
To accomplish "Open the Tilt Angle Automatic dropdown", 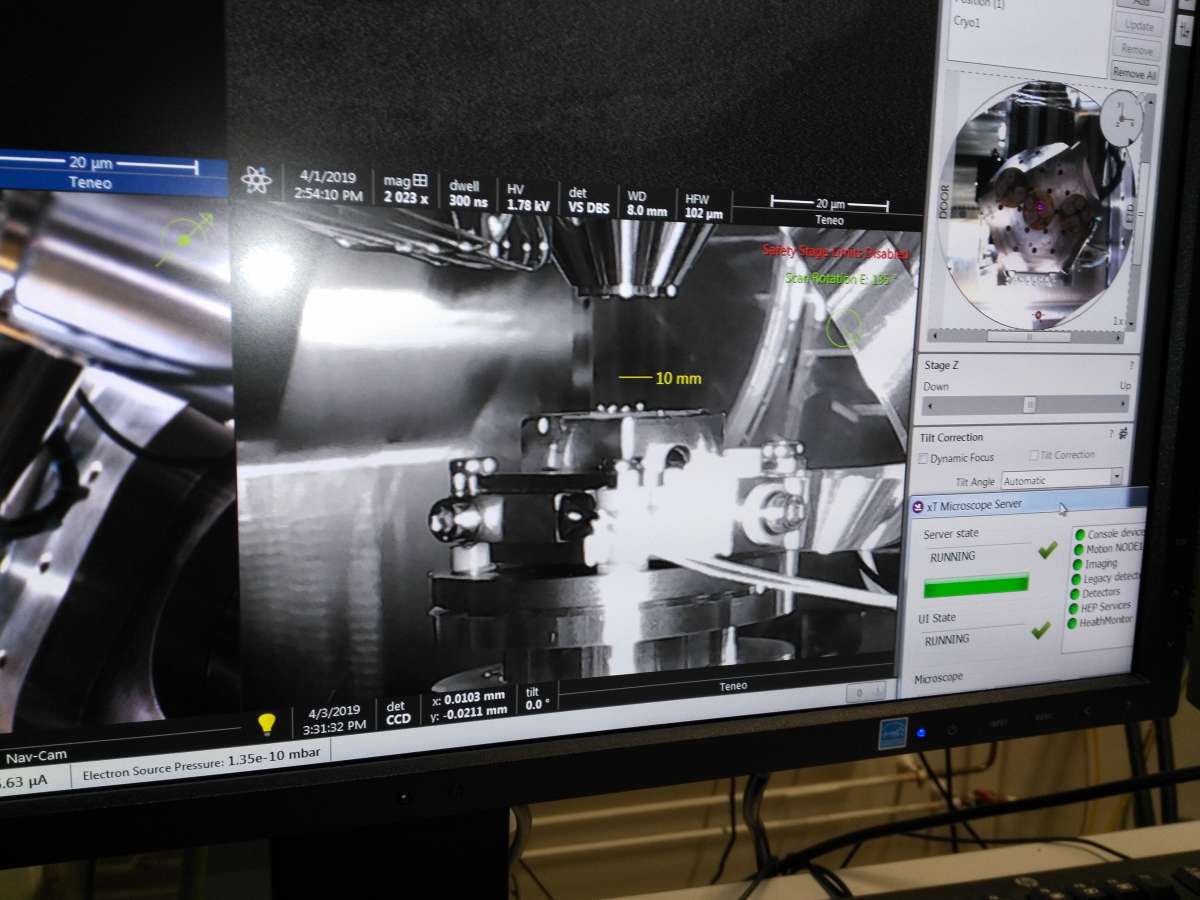I will click(x=1062, y=479).
